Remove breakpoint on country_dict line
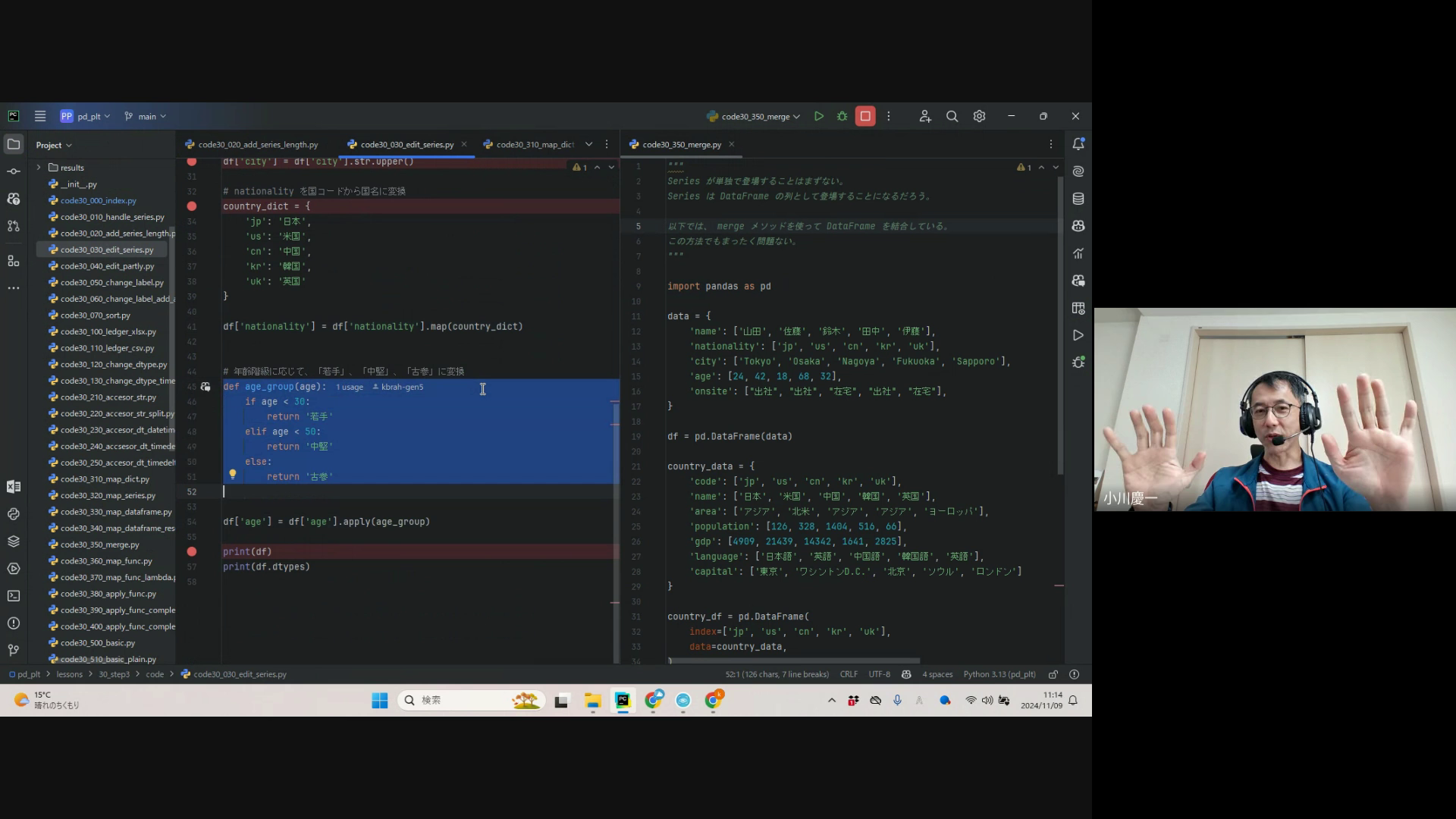 pos(192,206)
